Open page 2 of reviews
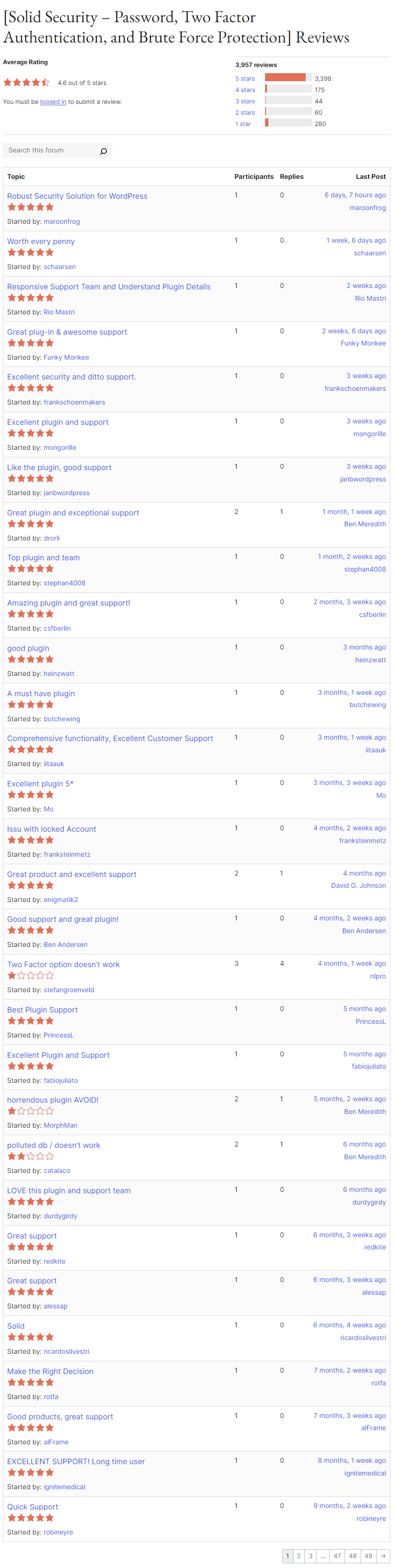 pyautogui.click(x=299, y=1555)
